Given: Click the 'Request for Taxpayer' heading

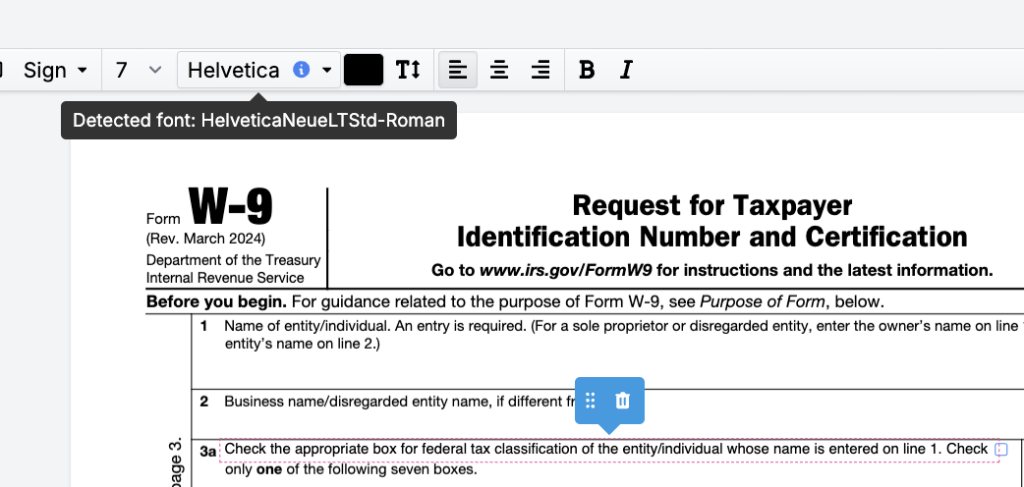Looking at the screenshot, I should (712, 206).
